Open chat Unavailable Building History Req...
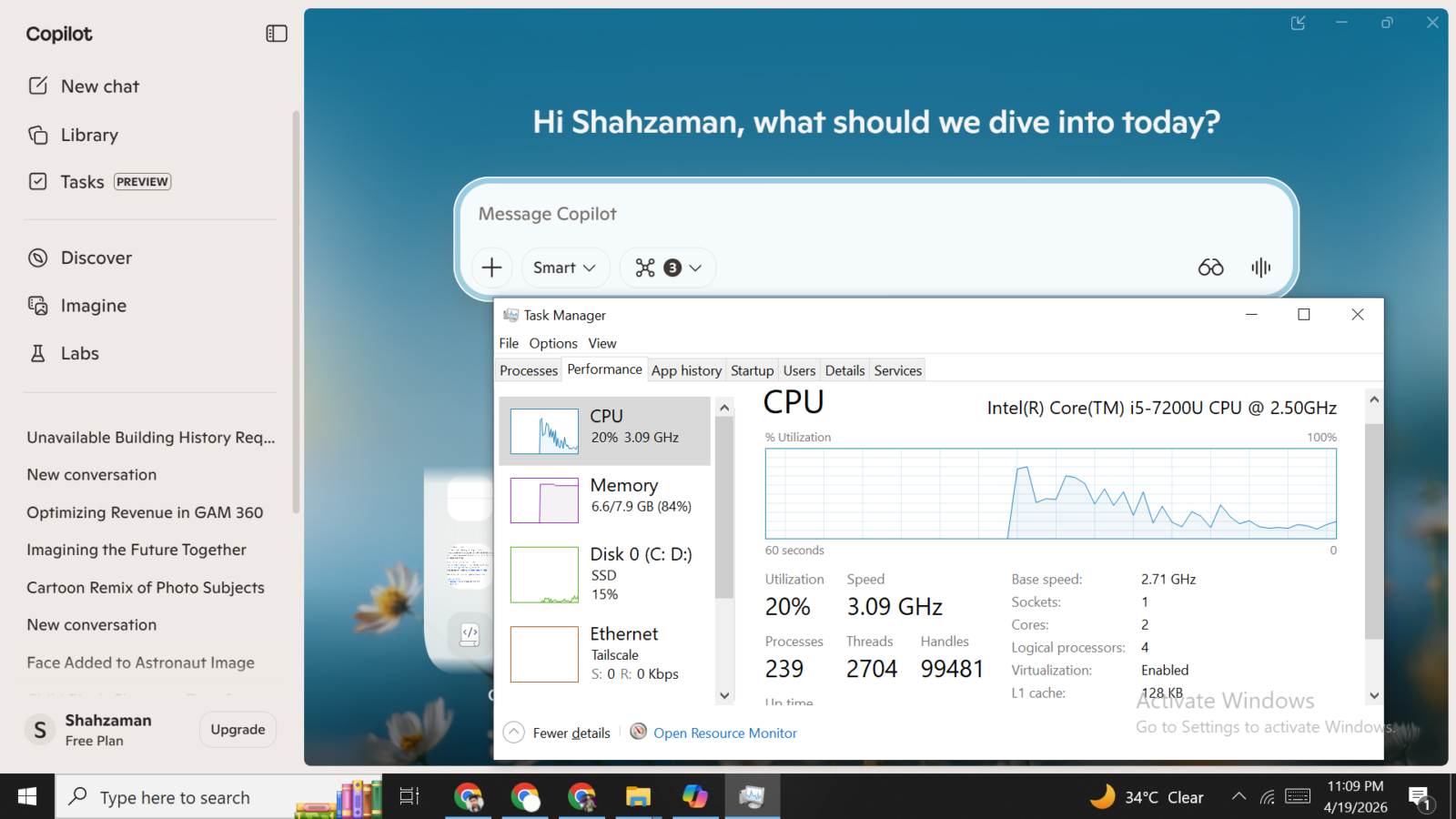This screenshot has width=1456, height=819. (x=151, y=438)
